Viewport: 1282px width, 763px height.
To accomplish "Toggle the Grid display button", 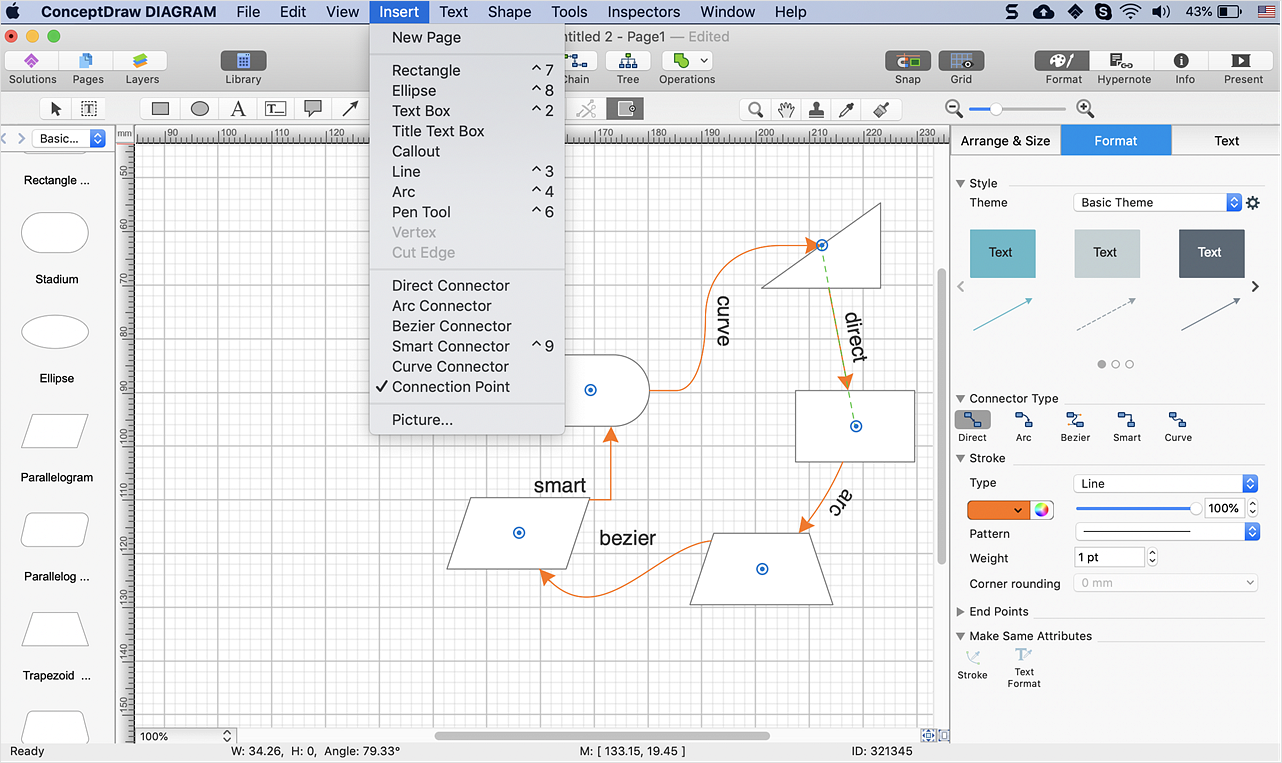I will coord(960,62).
